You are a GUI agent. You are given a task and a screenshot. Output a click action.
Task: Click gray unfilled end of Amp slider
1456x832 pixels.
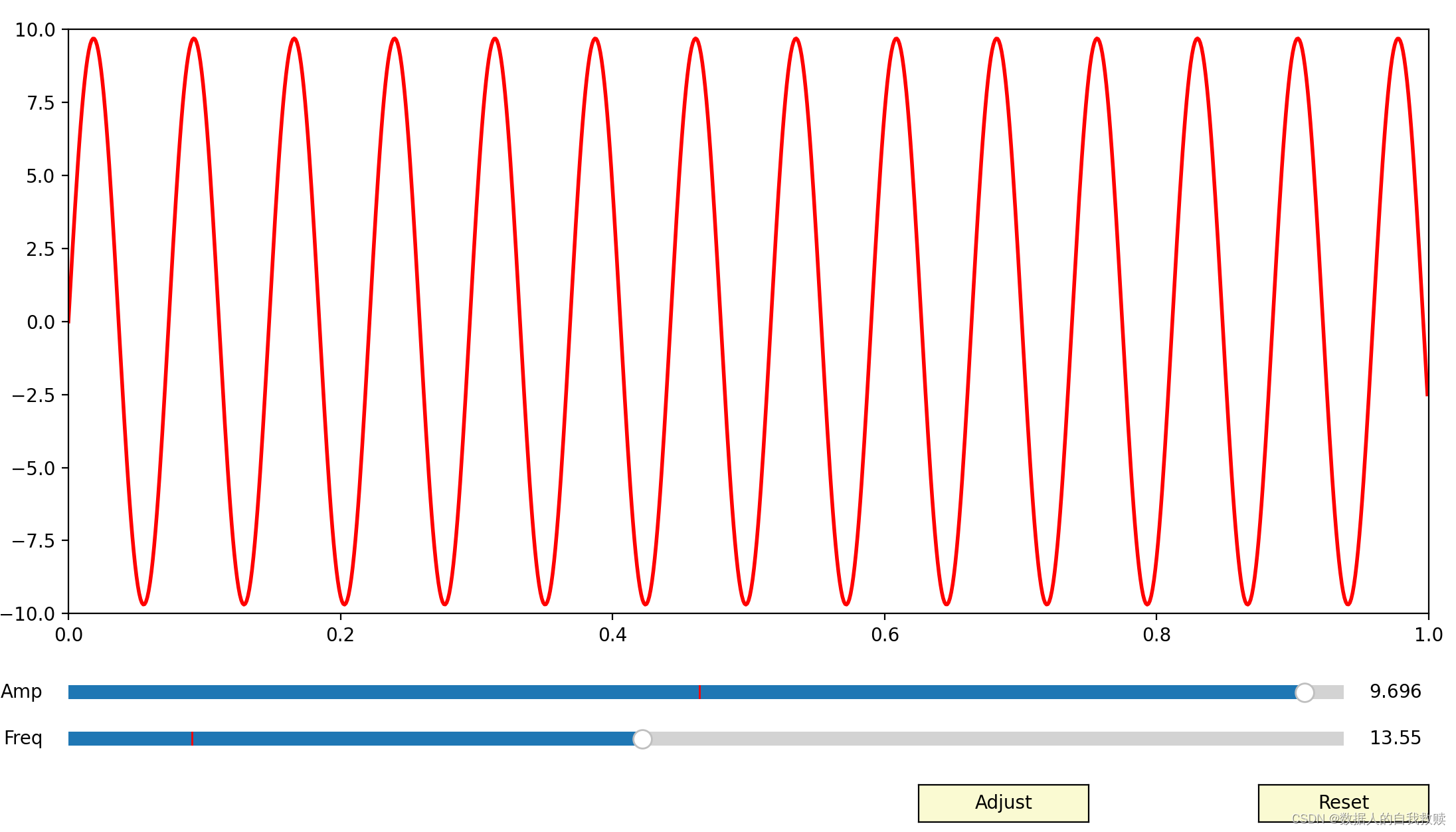pyautogui.click(x=1330, y=692)
